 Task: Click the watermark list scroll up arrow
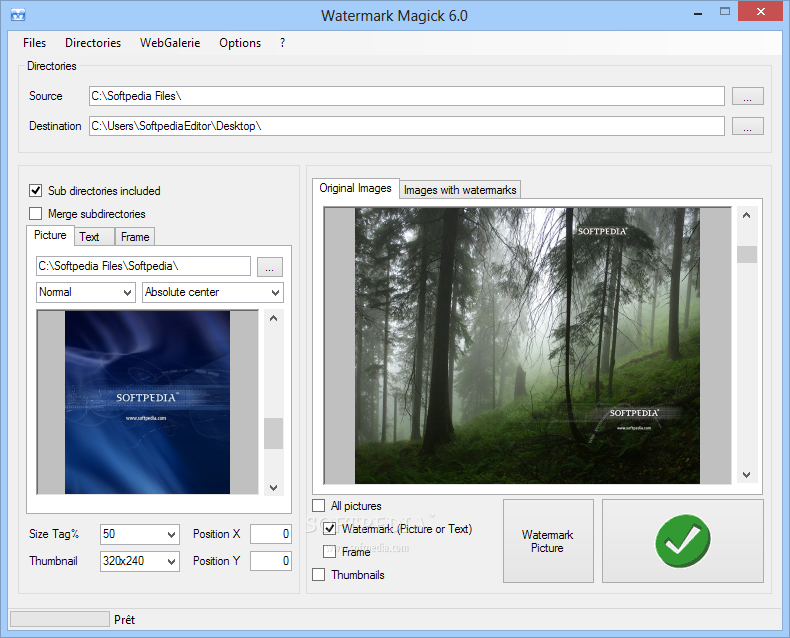click(274, 318)
